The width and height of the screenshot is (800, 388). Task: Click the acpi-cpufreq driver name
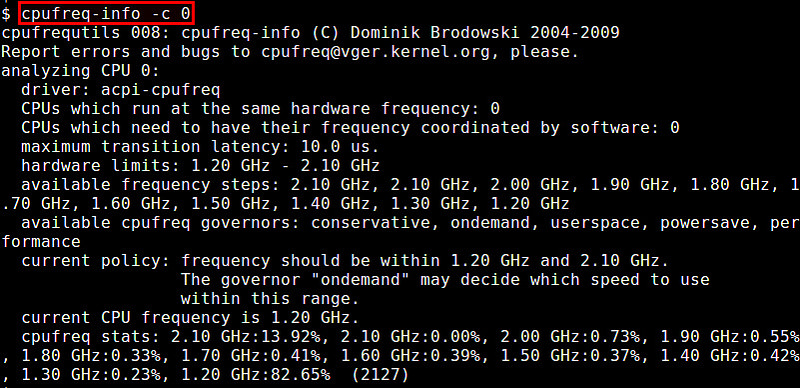pyautogui.click(x=161, y=90)
